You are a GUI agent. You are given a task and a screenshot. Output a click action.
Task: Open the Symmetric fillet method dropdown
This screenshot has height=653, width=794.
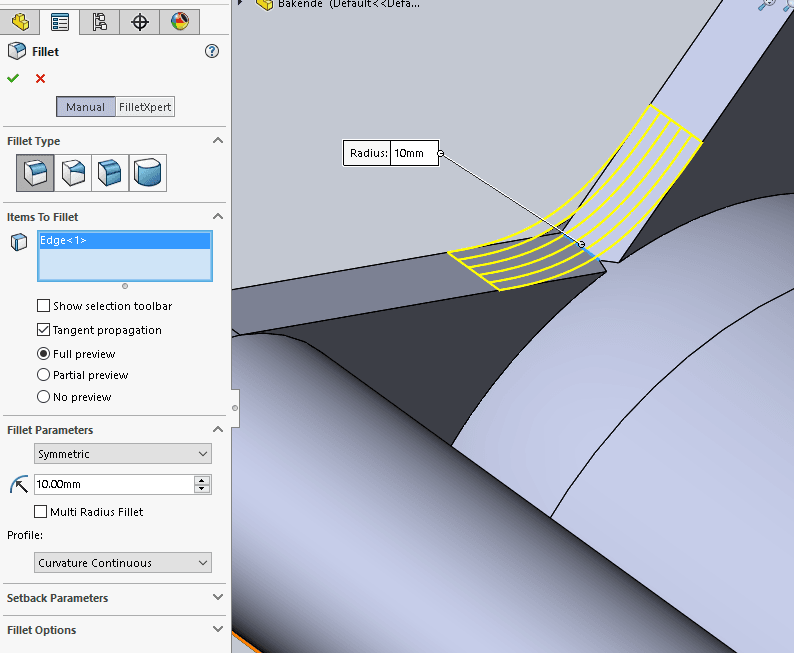click(123, 454)
